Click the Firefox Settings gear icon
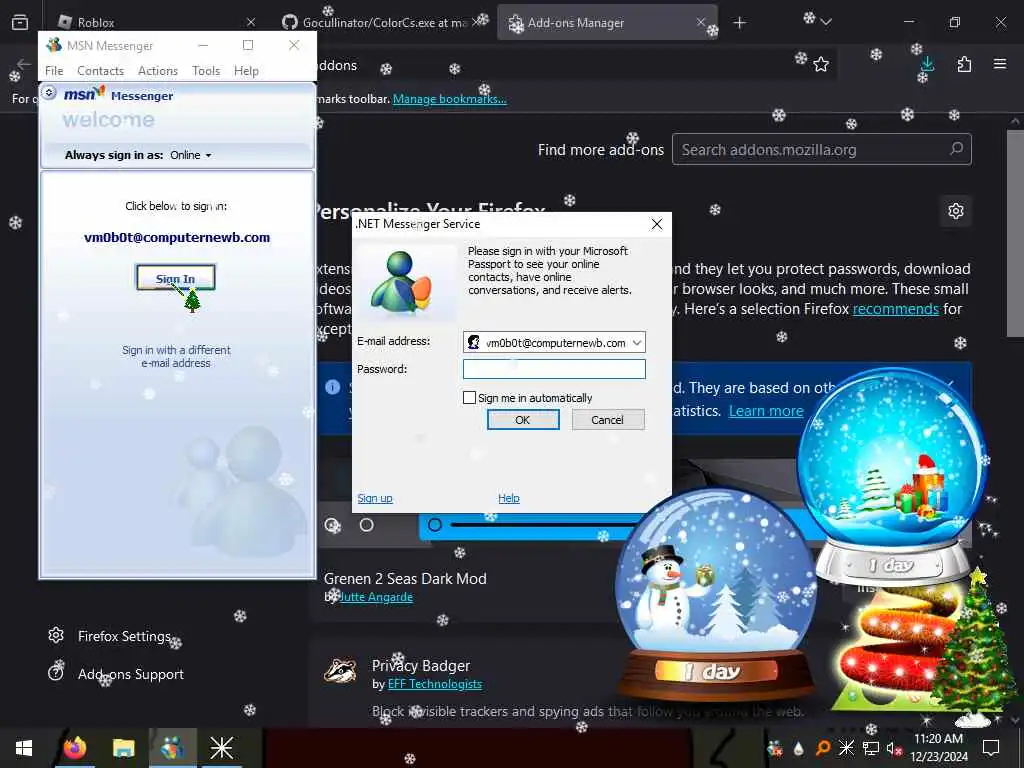The height and width of the screenshot is (768, 1024). click(x=56, y=635)
